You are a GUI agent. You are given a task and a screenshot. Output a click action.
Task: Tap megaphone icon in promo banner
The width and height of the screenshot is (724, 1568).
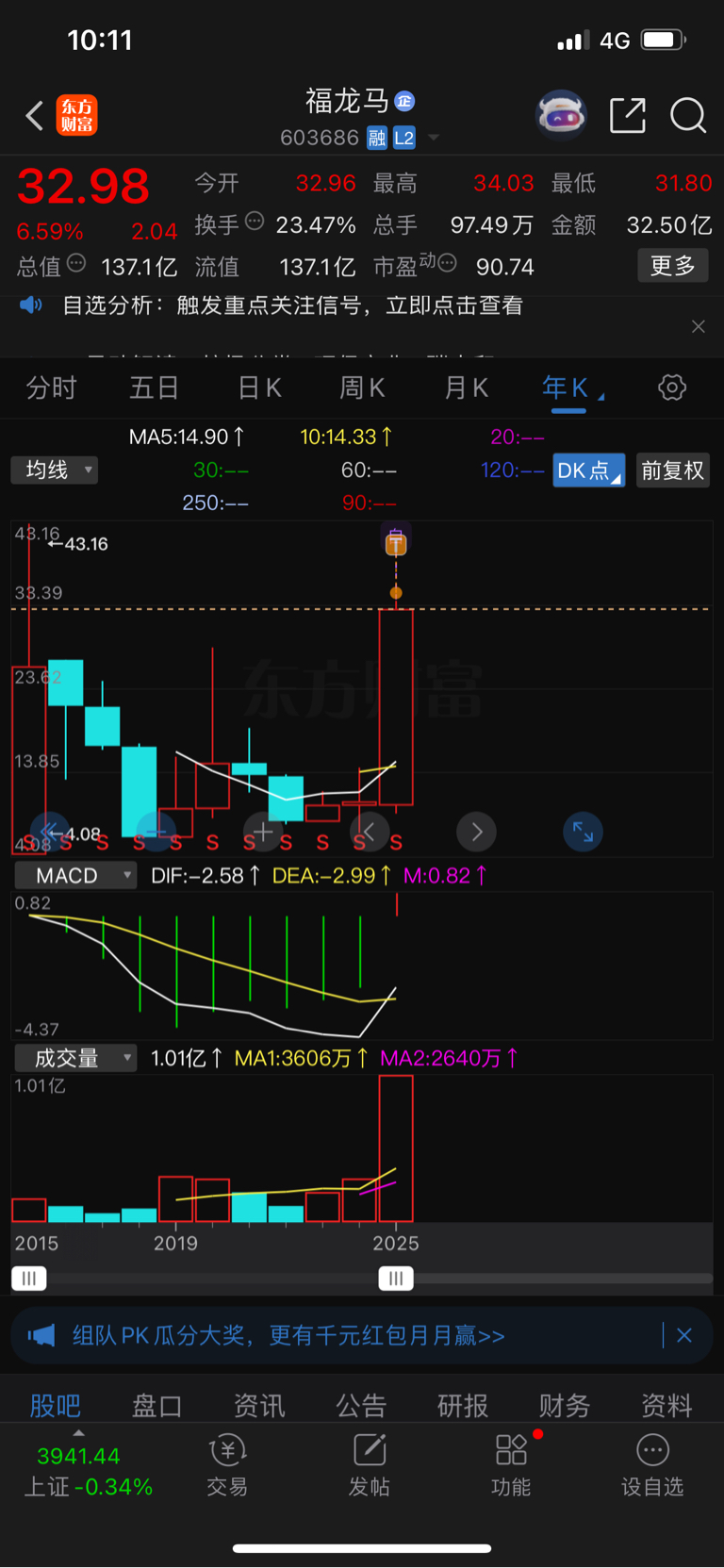coord(41,1335)
